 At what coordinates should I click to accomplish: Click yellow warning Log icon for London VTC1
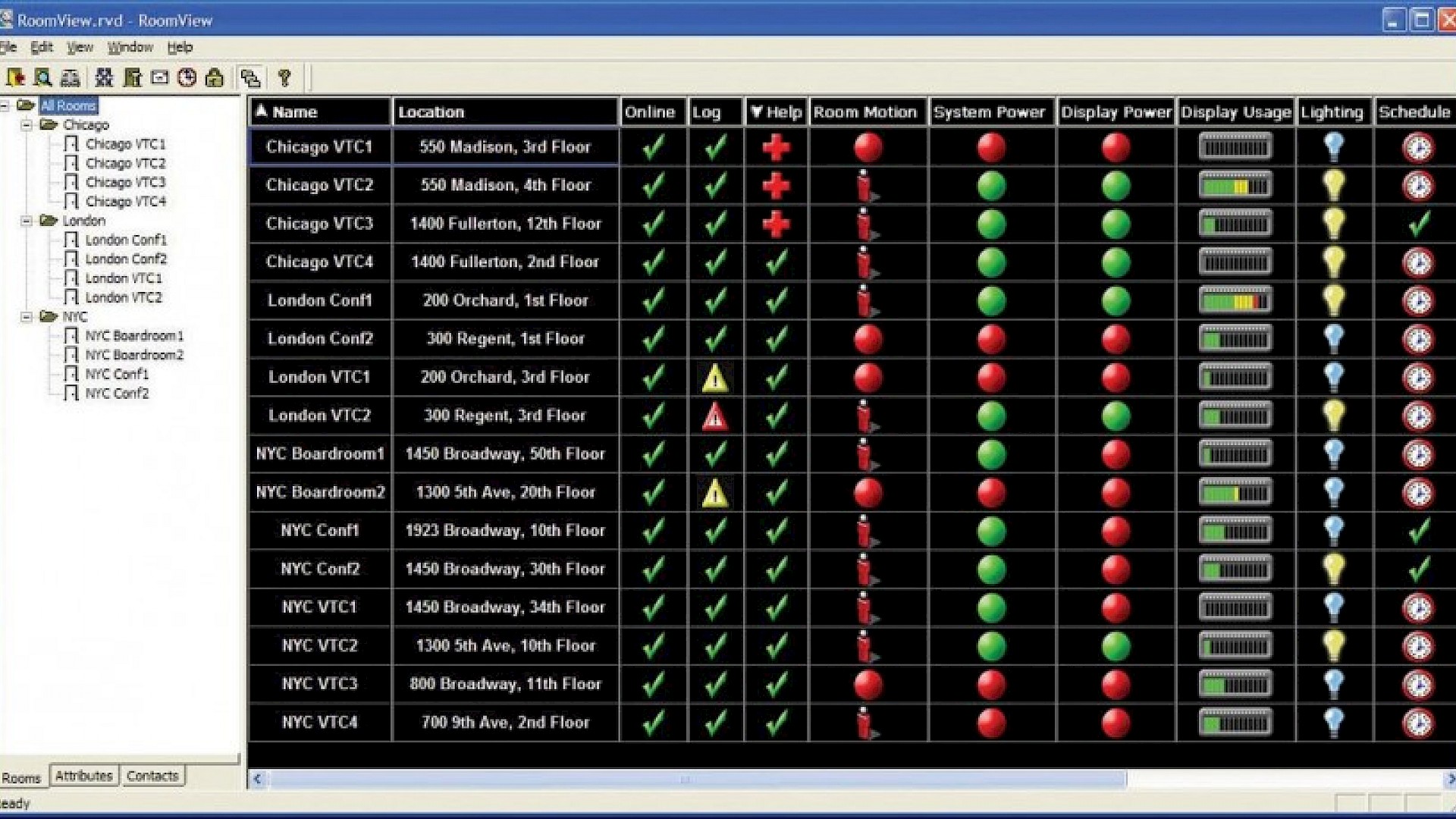(x=714, y=378)
